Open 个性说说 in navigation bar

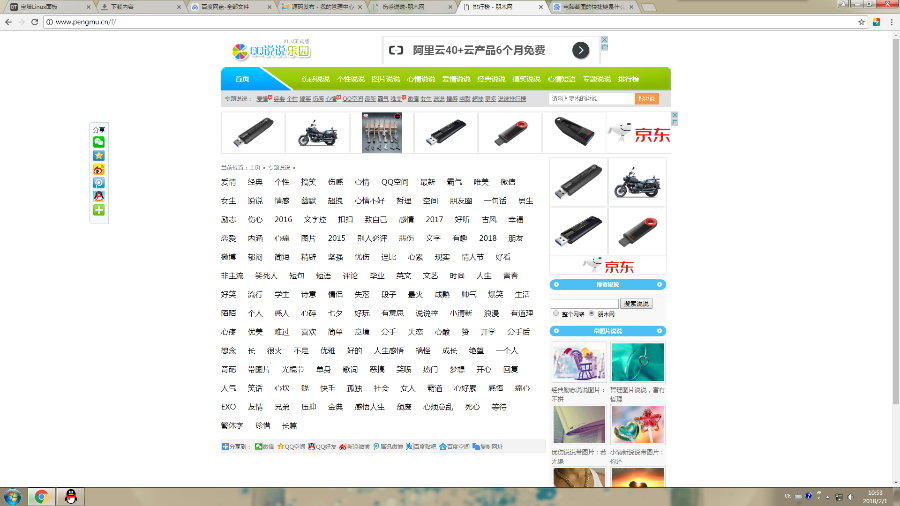click(x=351, y=79)
